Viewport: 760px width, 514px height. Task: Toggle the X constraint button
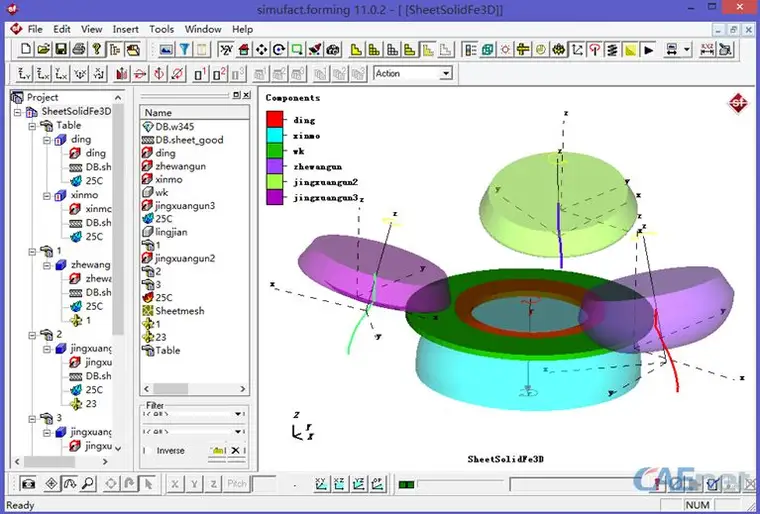pyautogui.click(x=175, y=483)
